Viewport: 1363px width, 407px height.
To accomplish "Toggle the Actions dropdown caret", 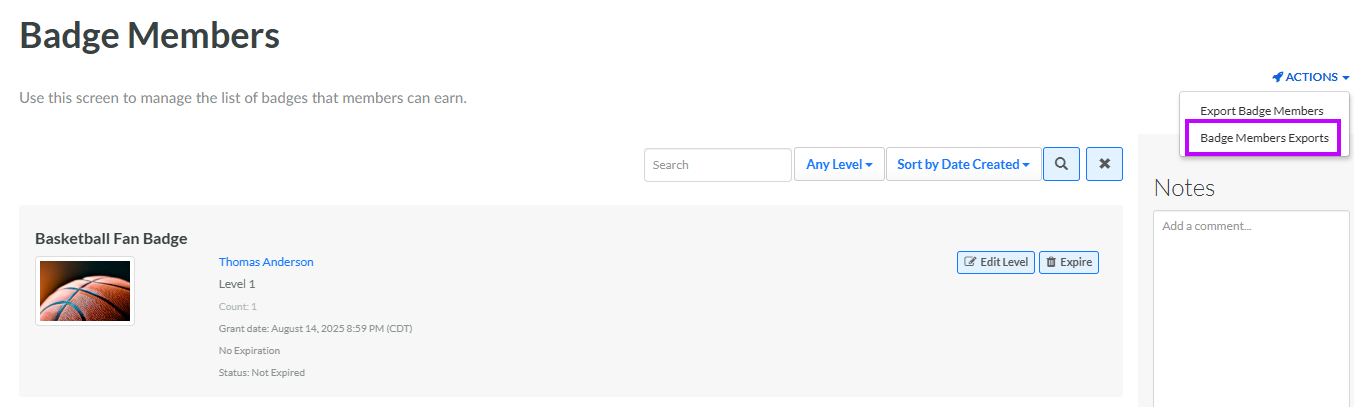I will coord(1346,78).
